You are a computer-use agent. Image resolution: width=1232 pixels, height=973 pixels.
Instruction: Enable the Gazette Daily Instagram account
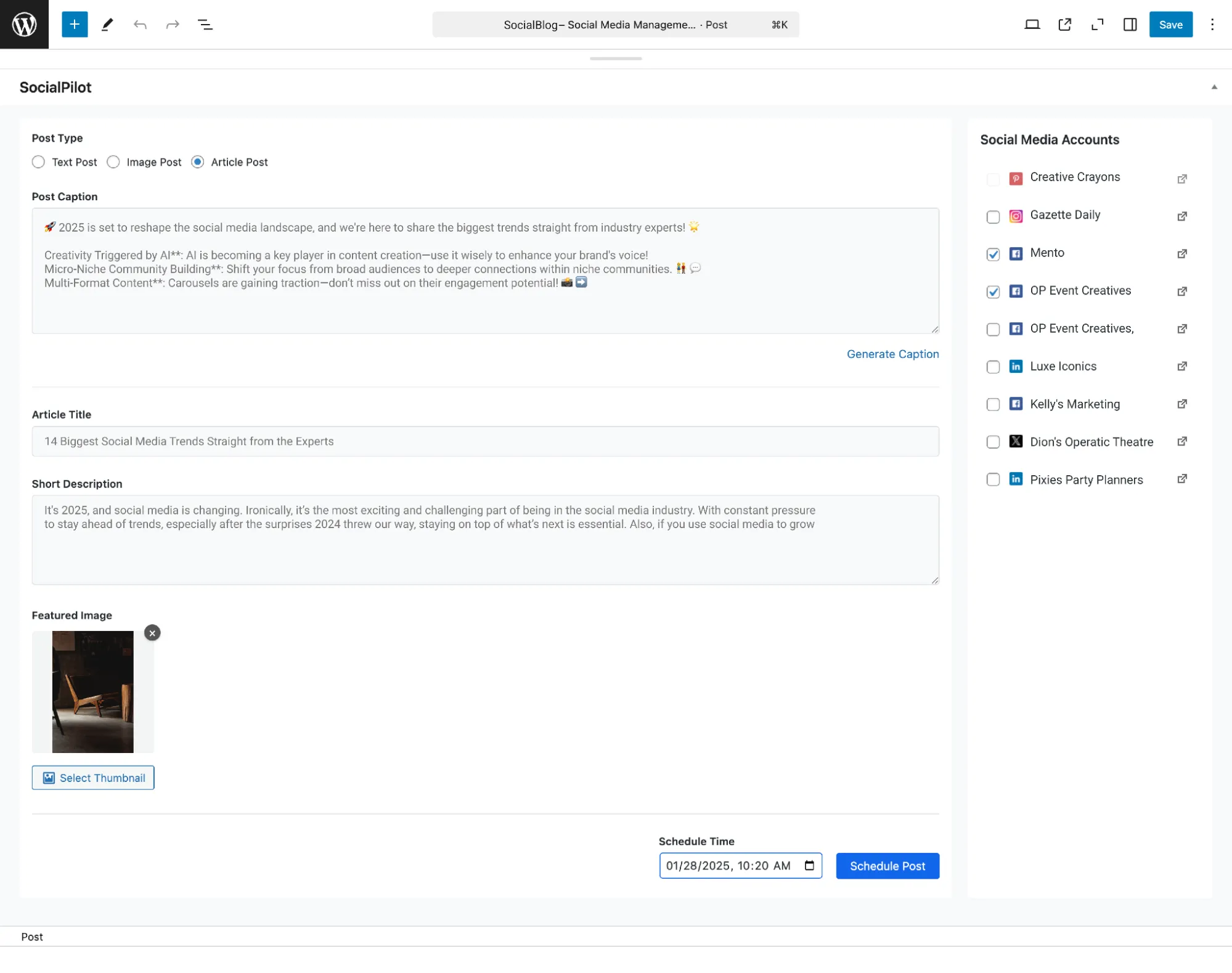(x=993, y=217)
